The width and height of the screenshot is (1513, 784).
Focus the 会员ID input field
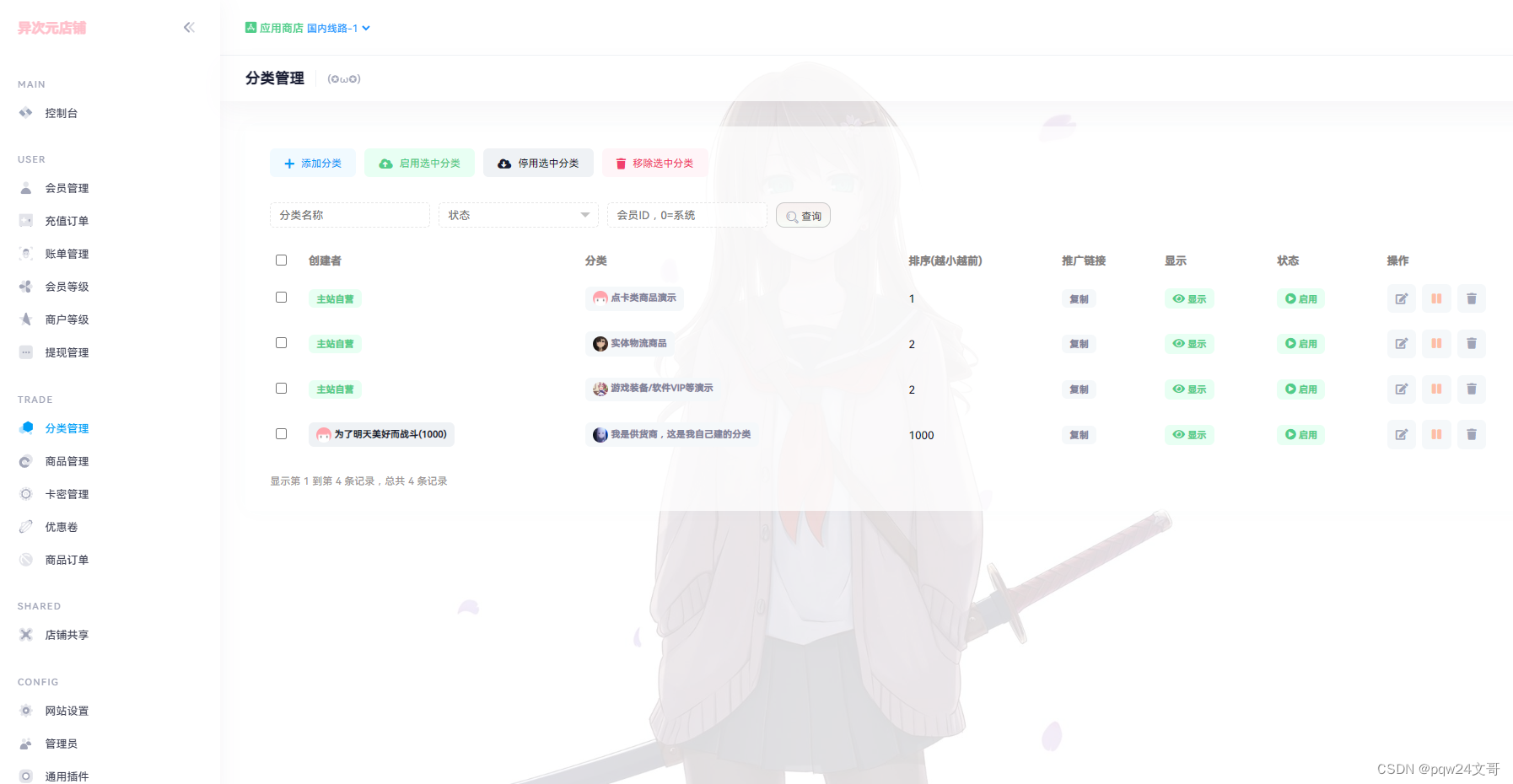click(687, 215)
